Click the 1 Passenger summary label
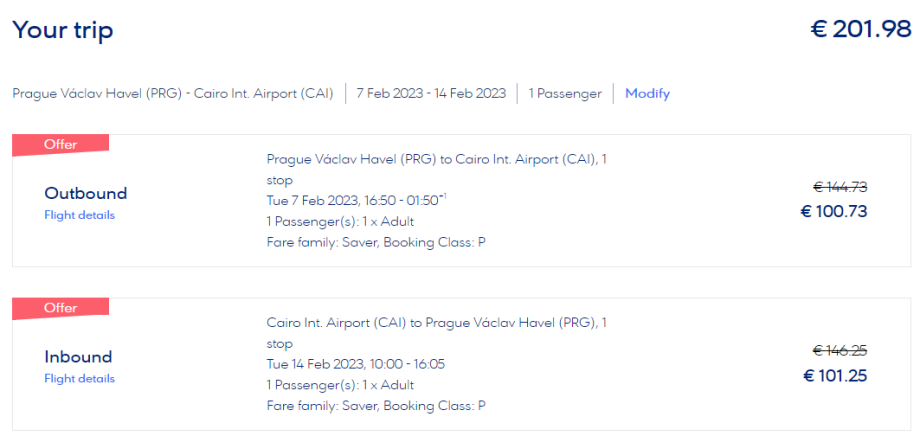The width and height of the screenshot is (920, 436). [x=565, y=94]
